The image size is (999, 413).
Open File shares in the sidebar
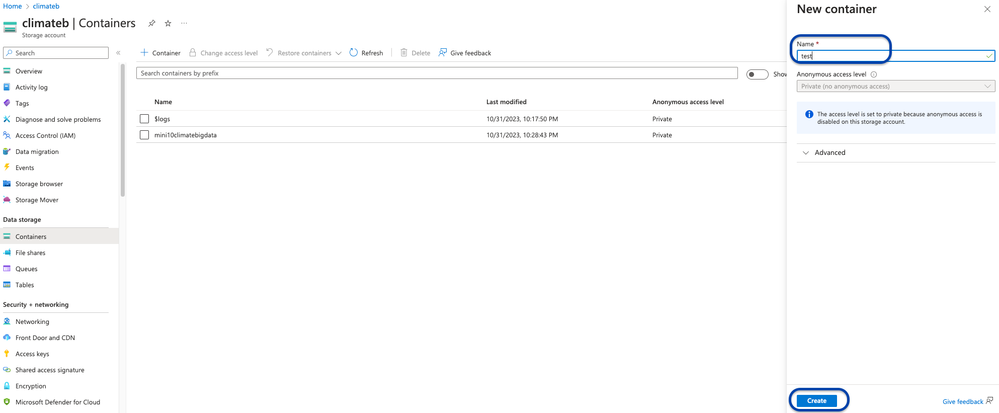tap(30, 252)
